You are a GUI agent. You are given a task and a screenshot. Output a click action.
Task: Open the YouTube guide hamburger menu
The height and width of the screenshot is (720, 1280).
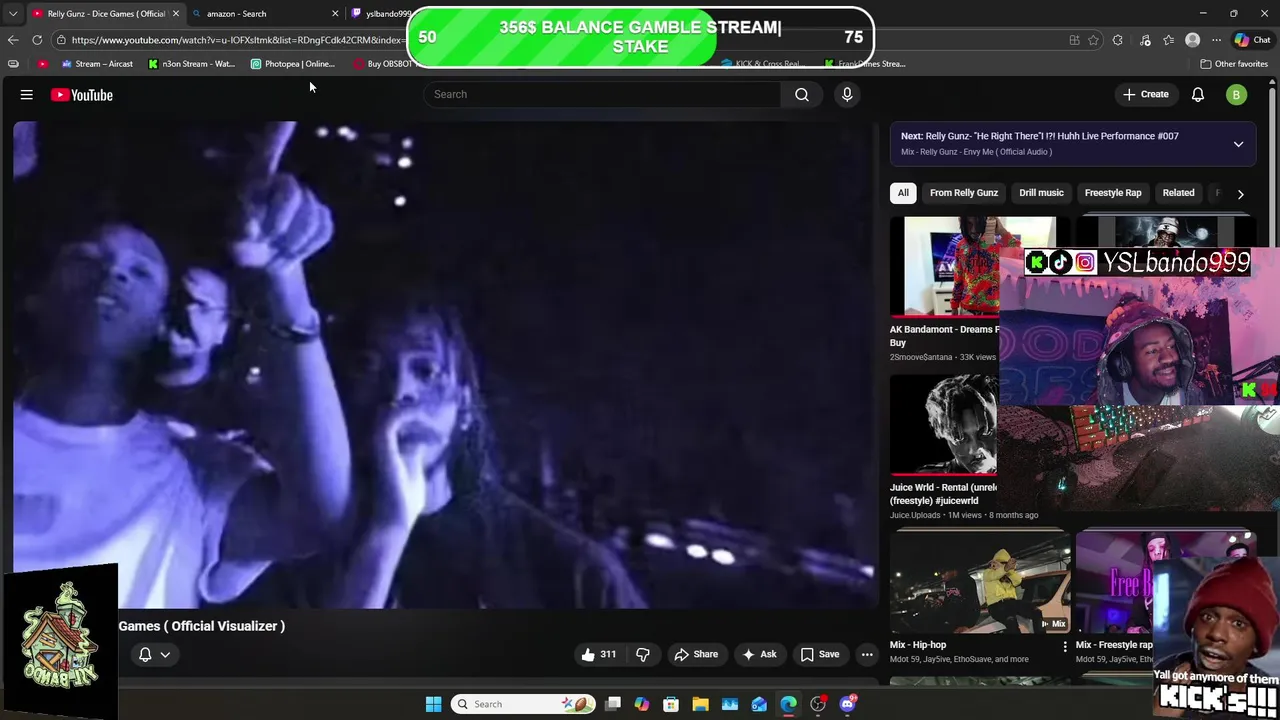(x=27, y=95)
